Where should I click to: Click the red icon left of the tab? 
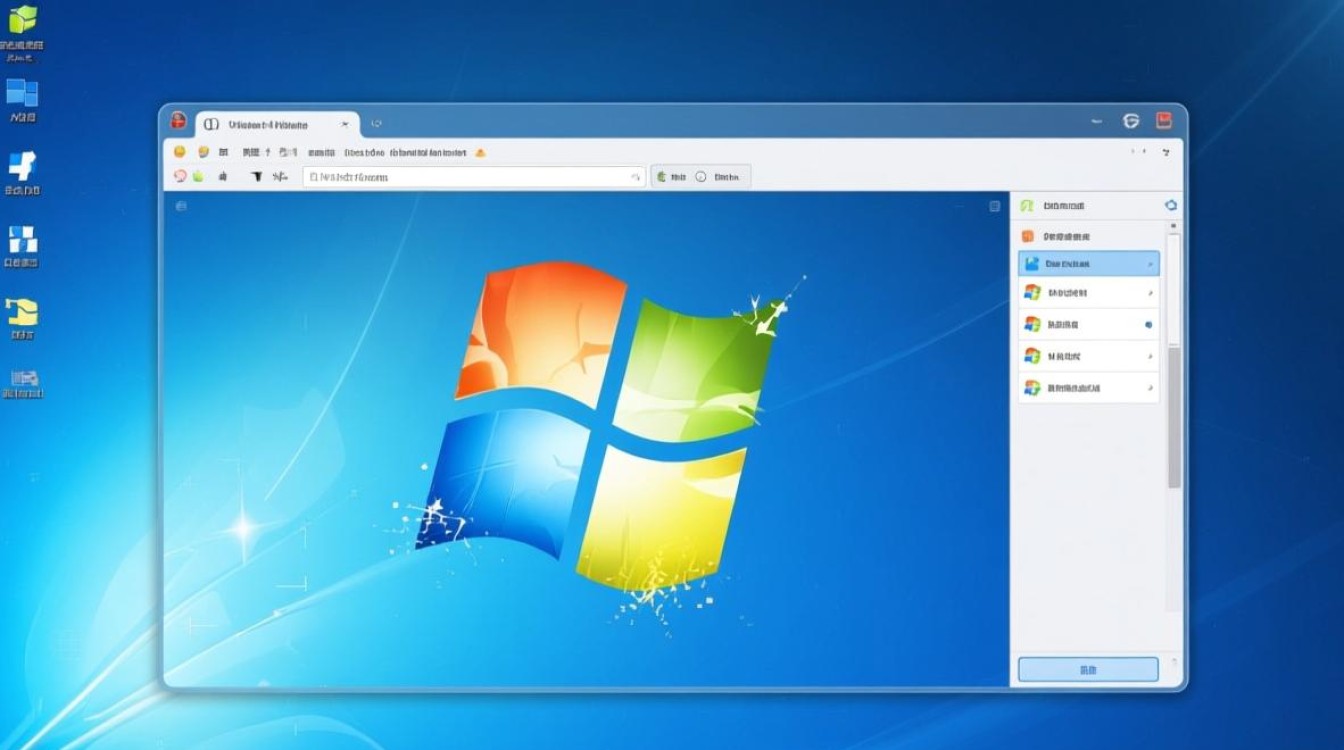tap(178, 121)
